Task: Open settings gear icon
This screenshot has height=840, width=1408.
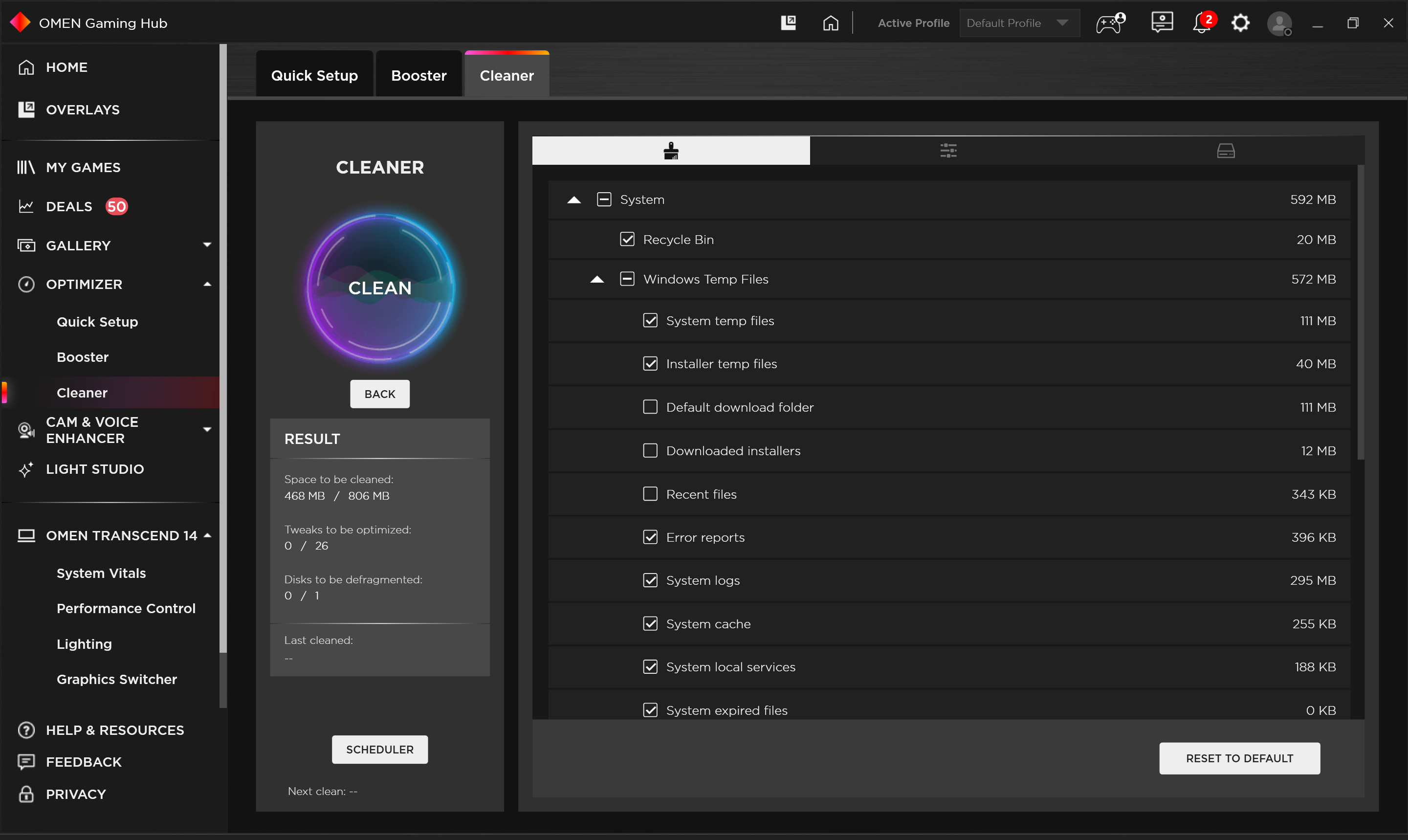Action: pyautogui.click(x=1240, y=23)
